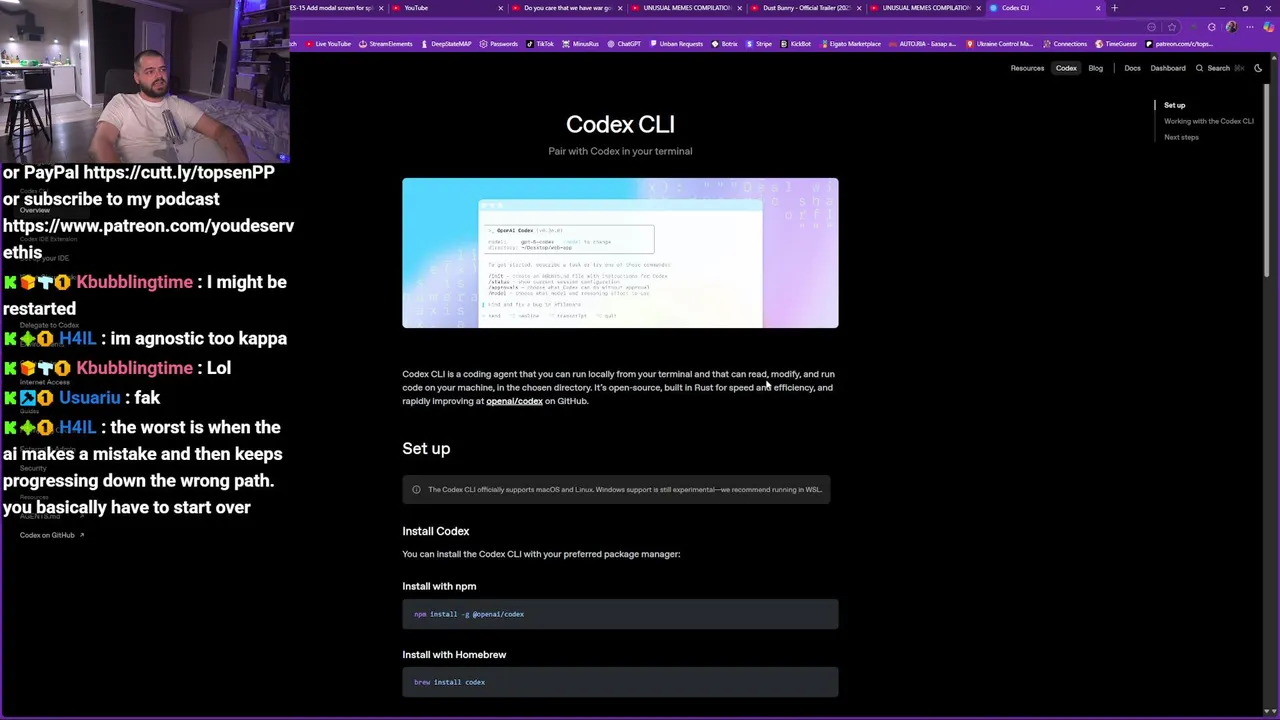Follow the openai/codex GitHub link
Image resolution: width=1280 pixels, height=720 pixels.
point(514,401)
